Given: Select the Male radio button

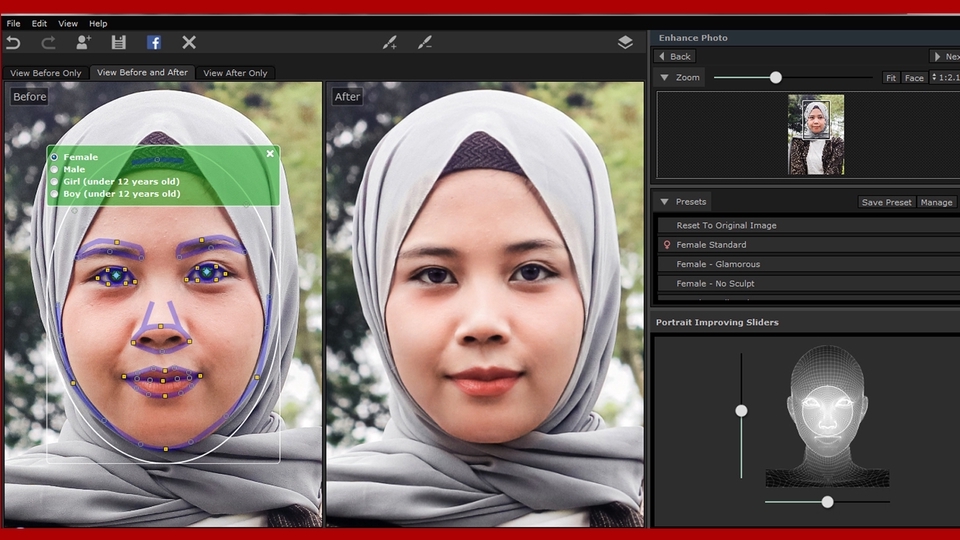Looking at the screenshot, I should [55, 170].
